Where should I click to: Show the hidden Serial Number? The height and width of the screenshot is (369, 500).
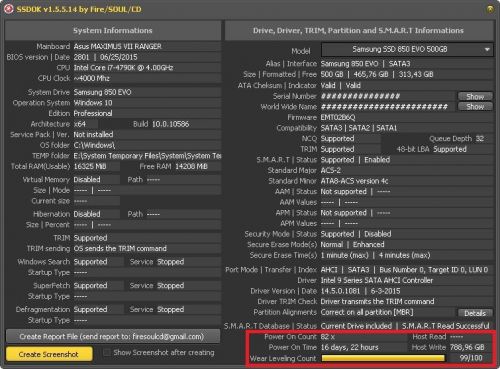tap(475, 96)
